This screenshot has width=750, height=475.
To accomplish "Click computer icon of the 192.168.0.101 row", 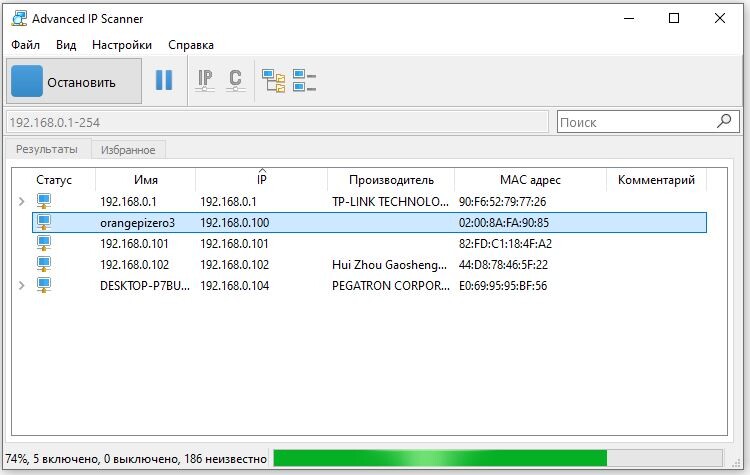I will point(44,243).
